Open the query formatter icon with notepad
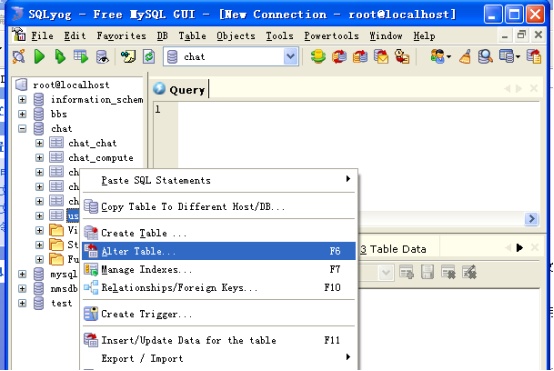554x371 pixels. (128, 57)
